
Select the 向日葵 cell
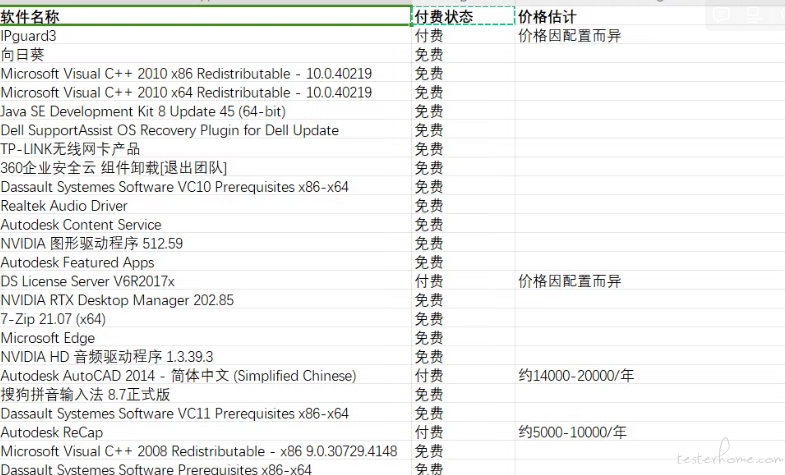(205, 54)
